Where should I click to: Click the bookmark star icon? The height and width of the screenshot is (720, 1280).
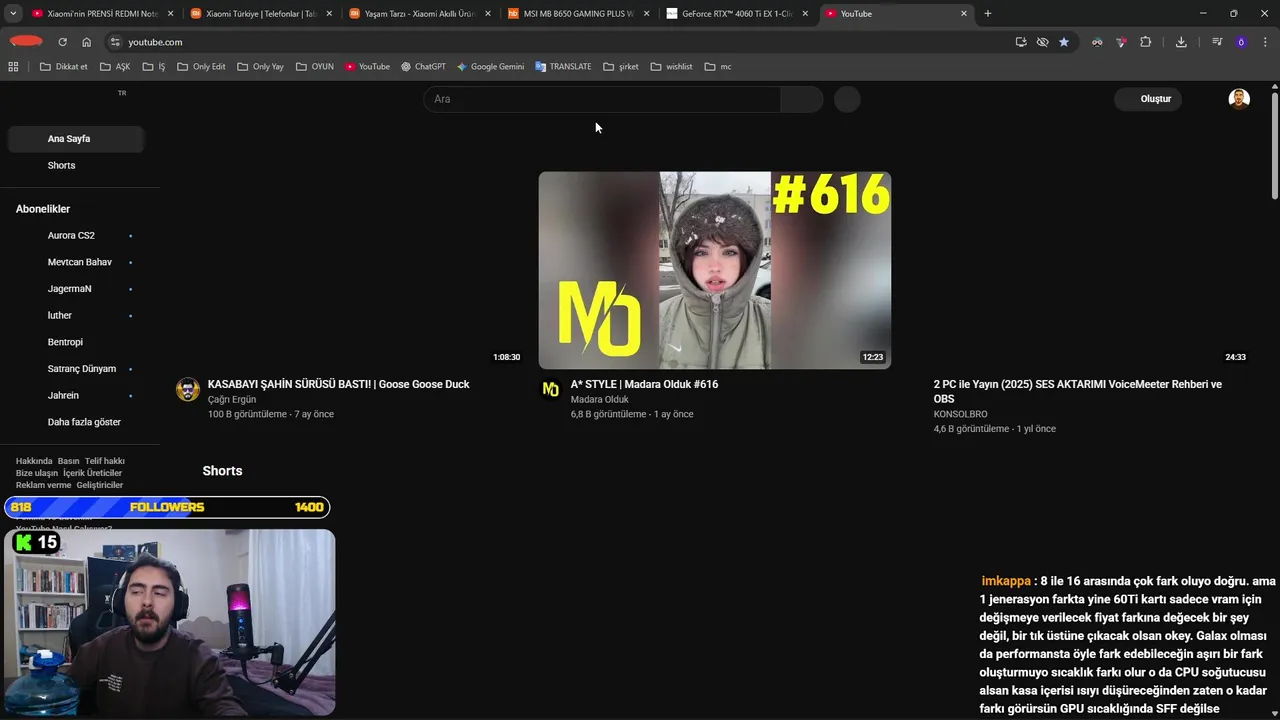click(x=1064, y=42)
